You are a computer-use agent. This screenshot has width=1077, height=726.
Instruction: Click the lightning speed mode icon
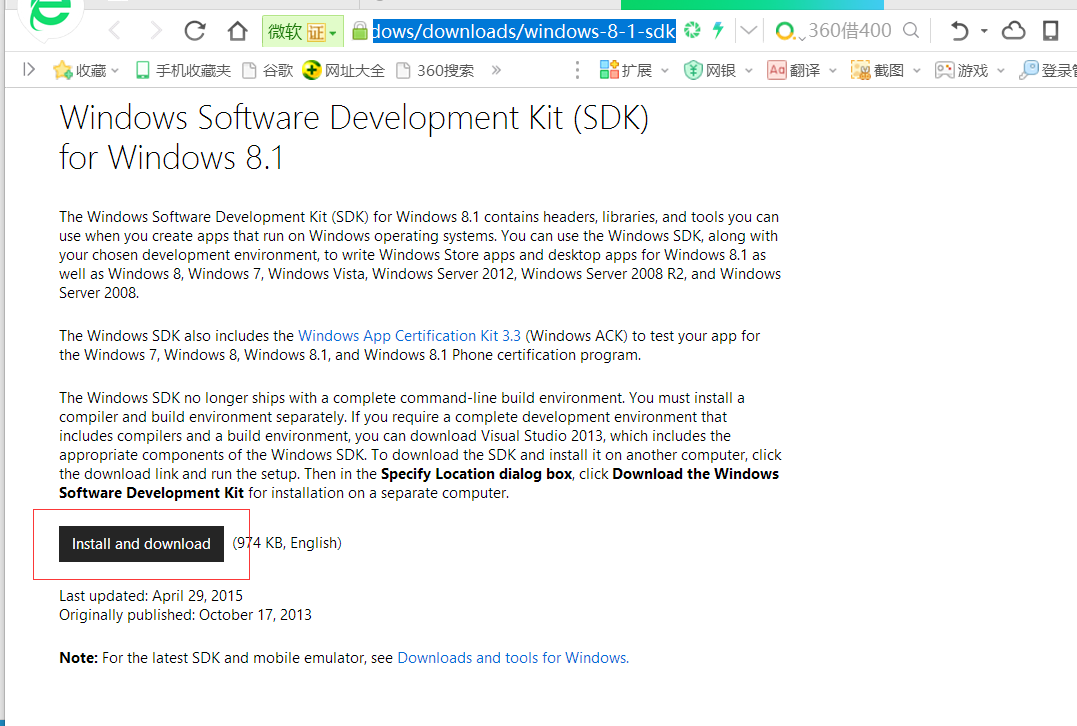tap(718, 30)
